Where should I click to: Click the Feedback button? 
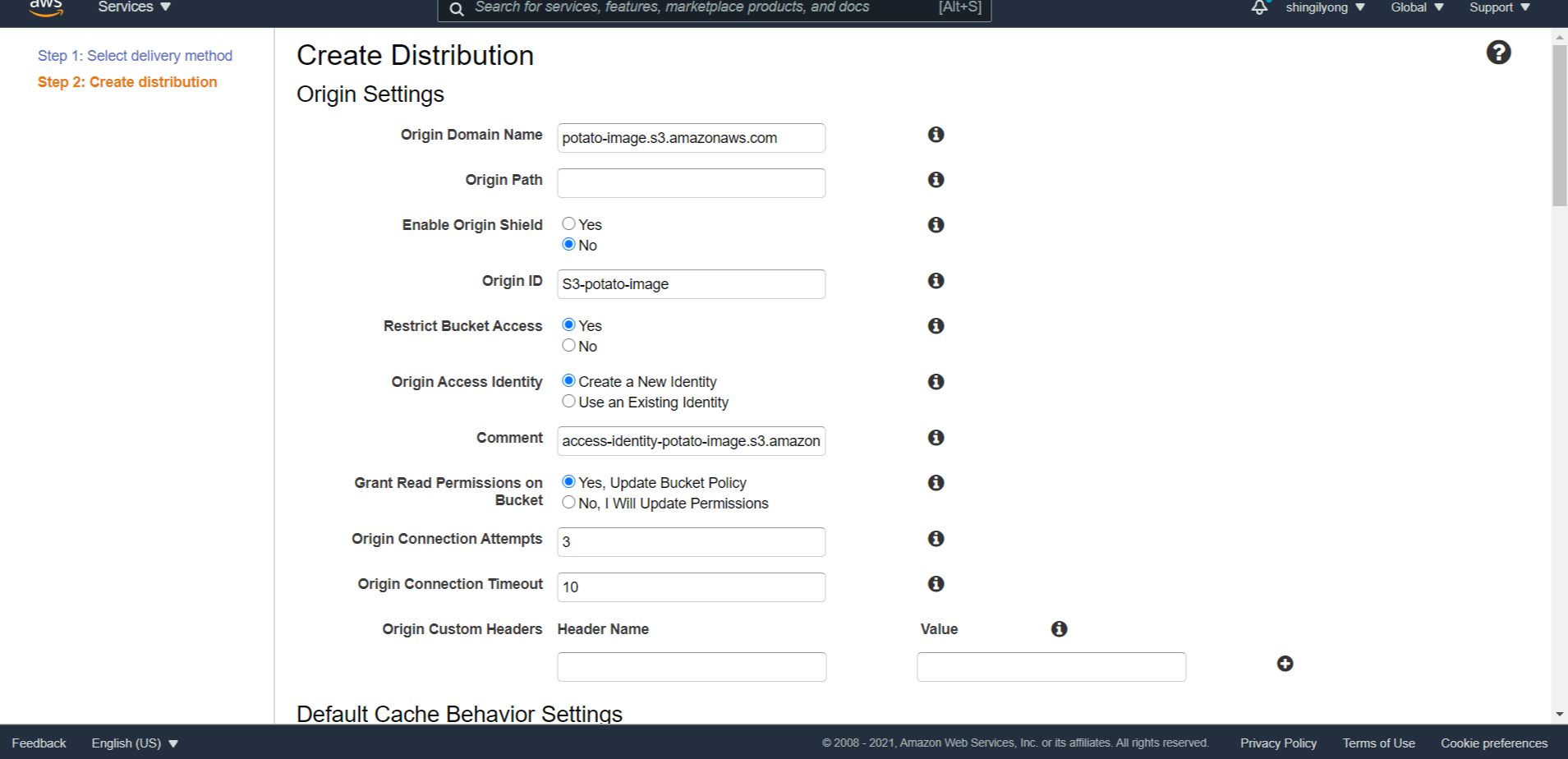(39, 743)
